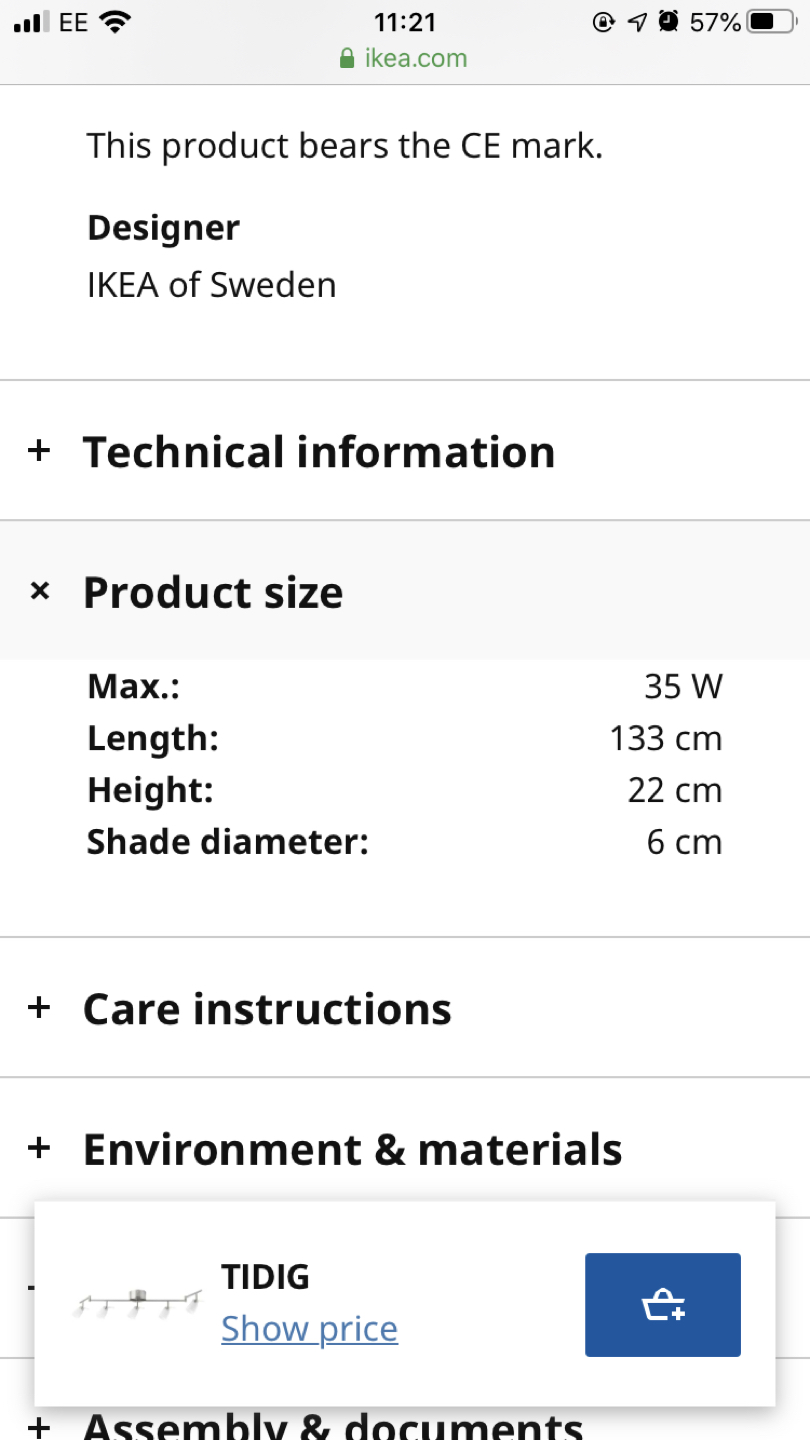This screenshot has width=810, height=1440.
Task: Tap the battery icon in status bar
Action: point(769,22)
